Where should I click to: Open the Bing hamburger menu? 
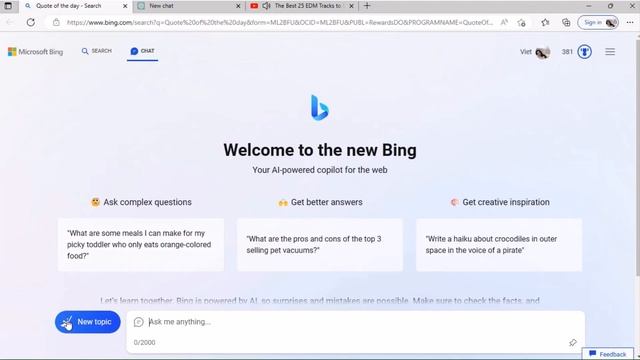610,52
